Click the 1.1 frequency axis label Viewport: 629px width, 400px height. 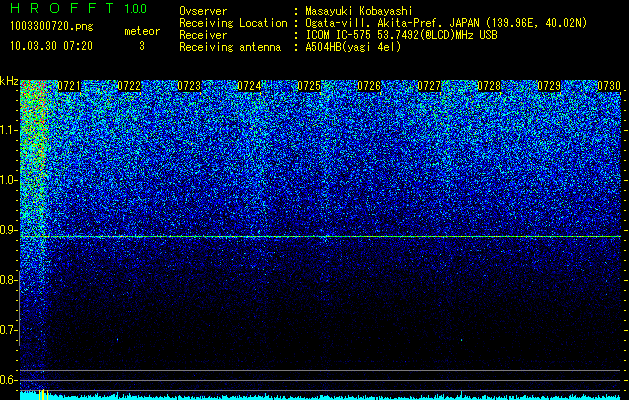pos(9,131)
